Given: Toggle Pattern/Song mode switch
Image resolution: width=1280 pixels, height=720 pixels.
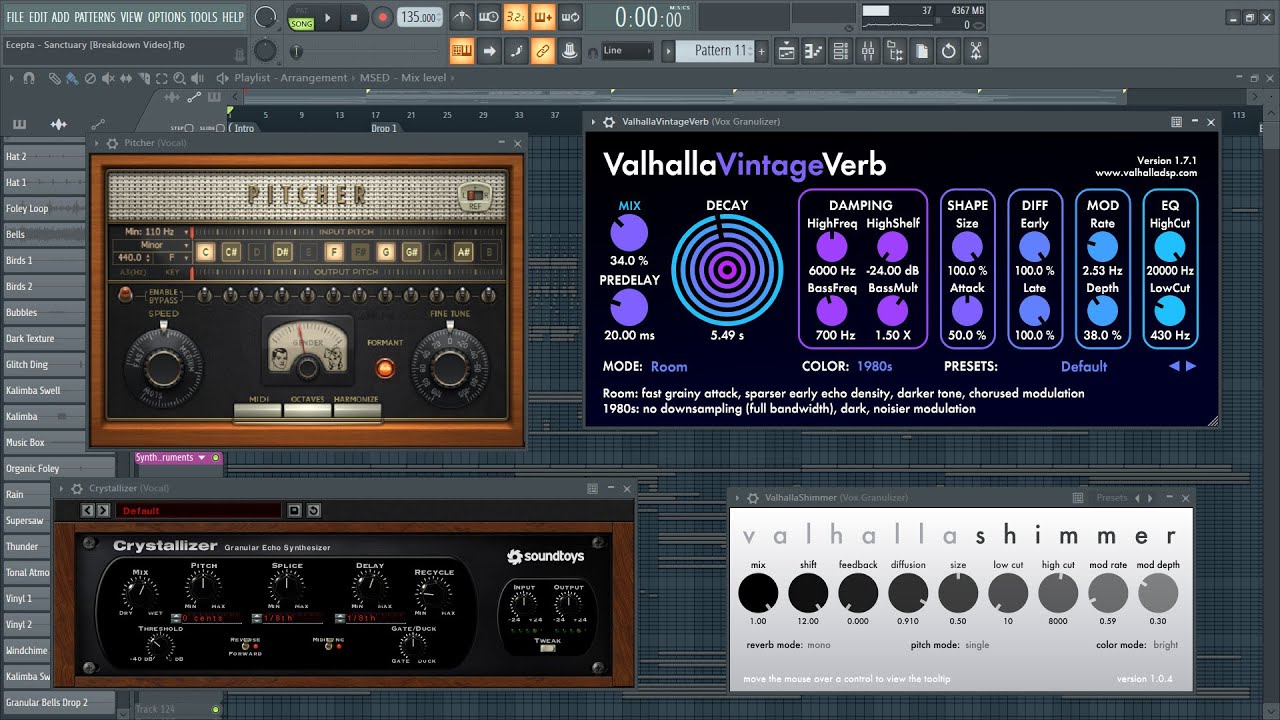Looking at the screenshot, I should click(301, 17).
